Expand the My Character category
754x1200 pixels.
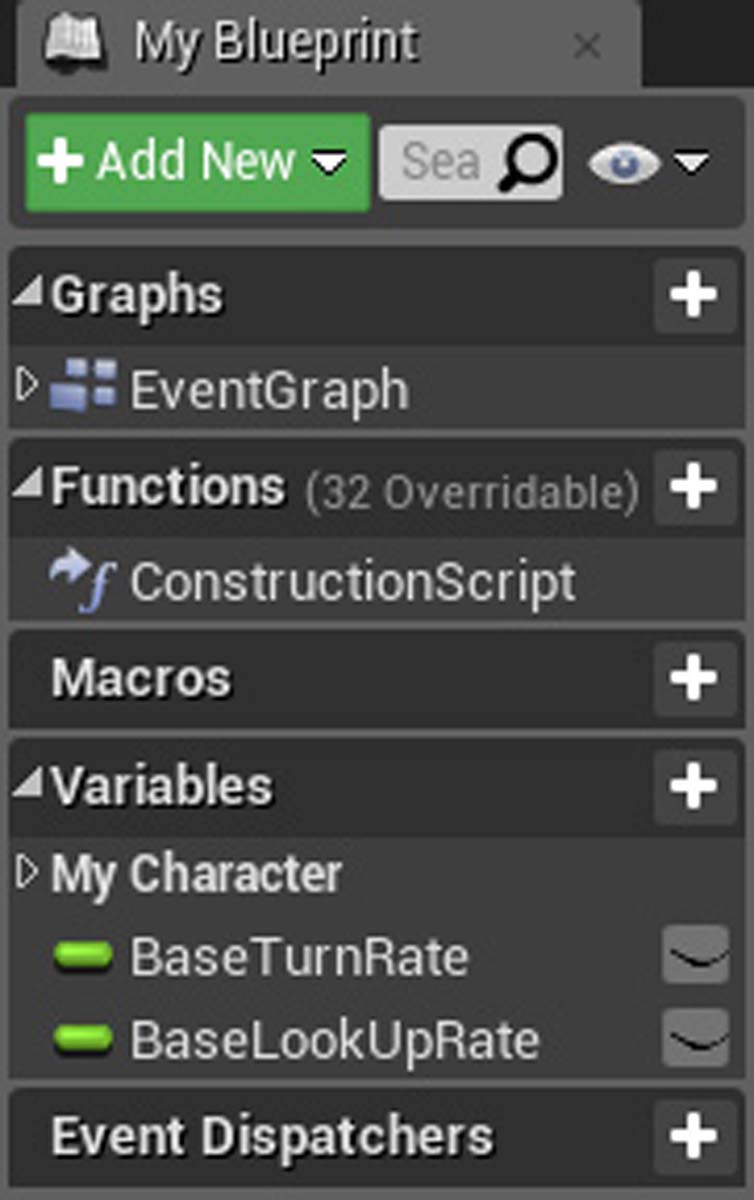pyautogui.click(x=27, y=873)
